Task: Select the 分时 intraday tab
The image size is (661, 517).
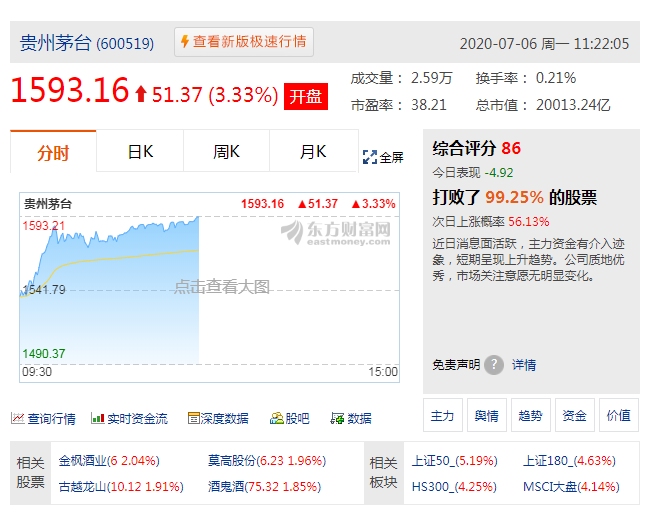Action: pyautogui.click(x=53, y=152)
